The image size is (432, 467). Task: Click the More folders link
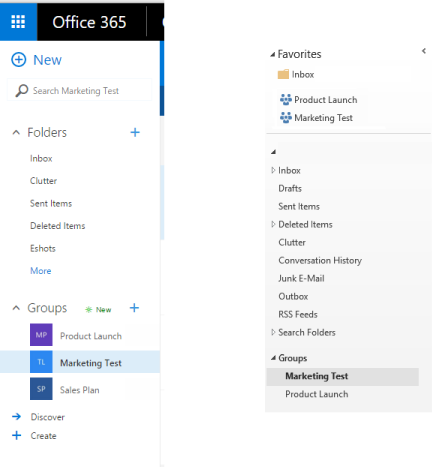click(x=41, y=271)
